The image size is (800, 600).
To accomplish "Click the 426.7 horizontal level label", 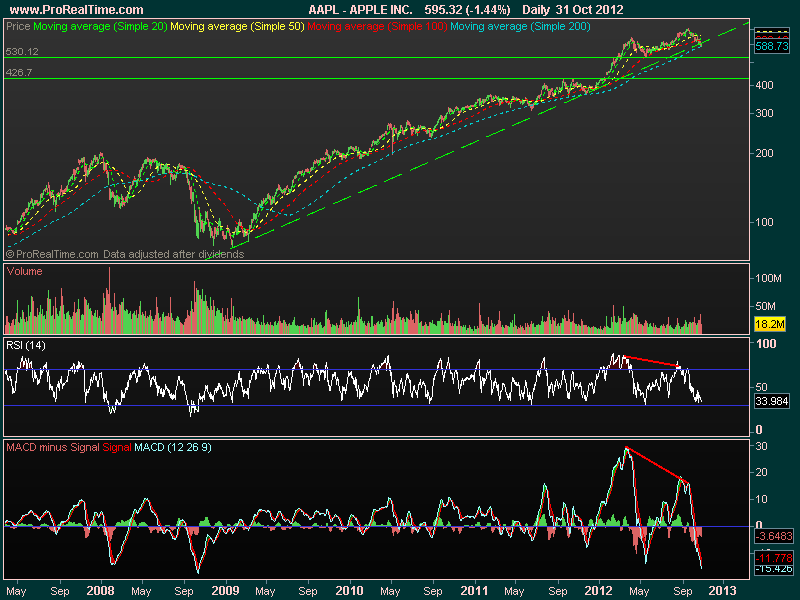I will pyautogui.click(x=19, y=72).
